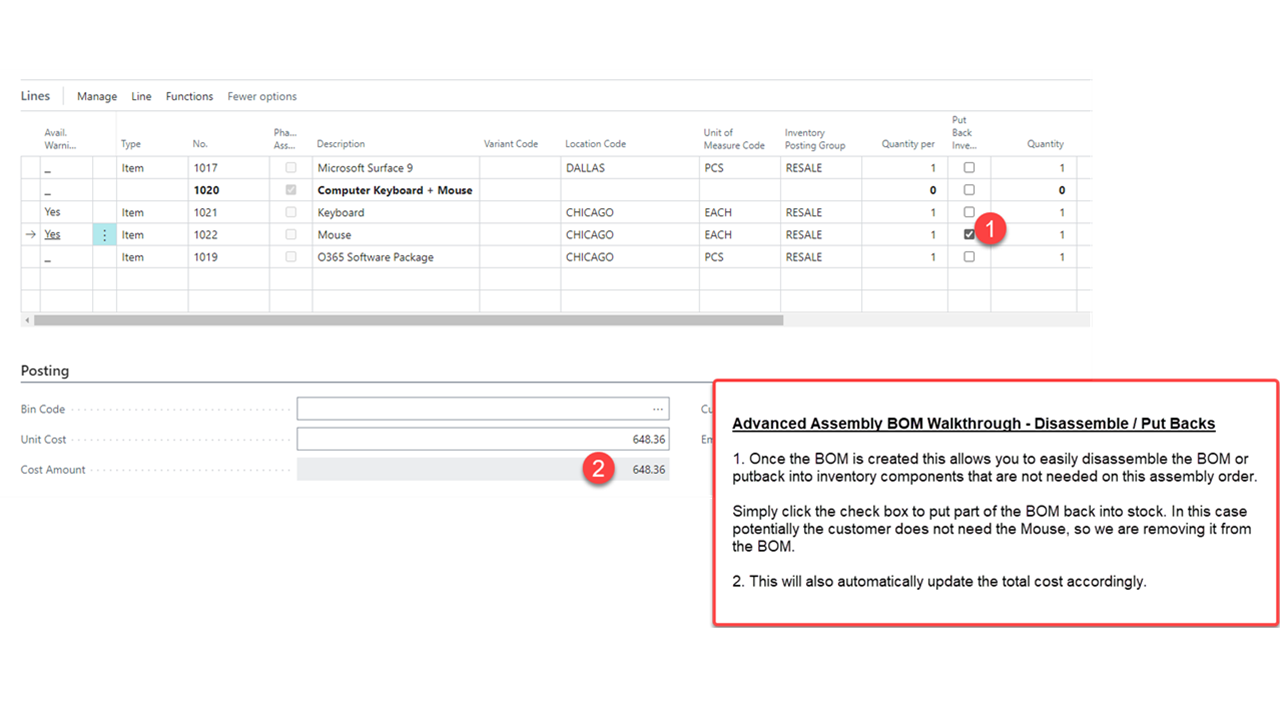1280x720 pixels.
Task: Click the Variant Code column header
Action: tap(511, 144)
